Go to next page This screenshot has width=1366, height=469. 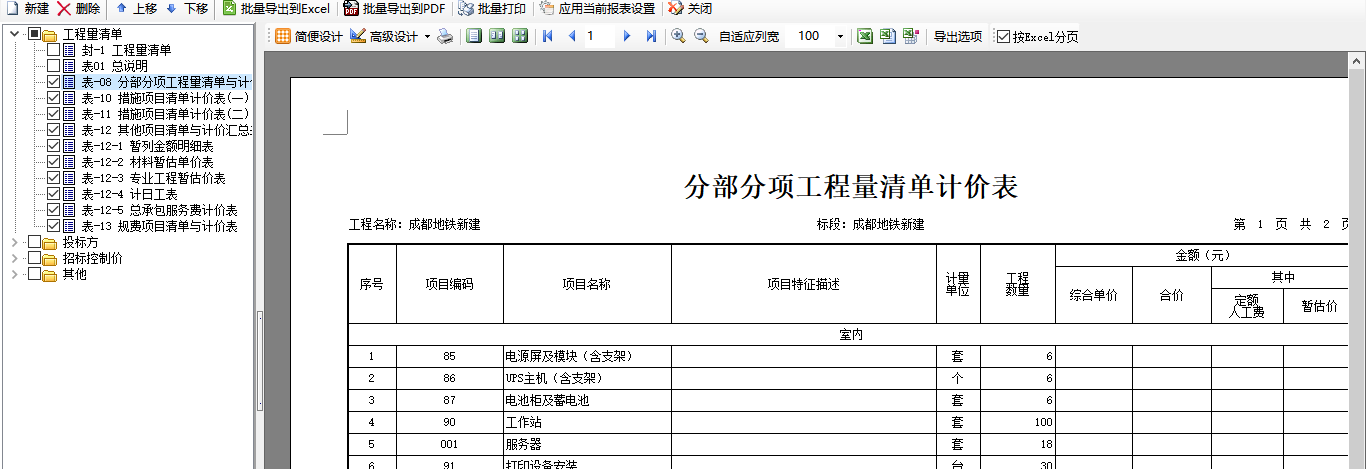[x=626, y=36]
